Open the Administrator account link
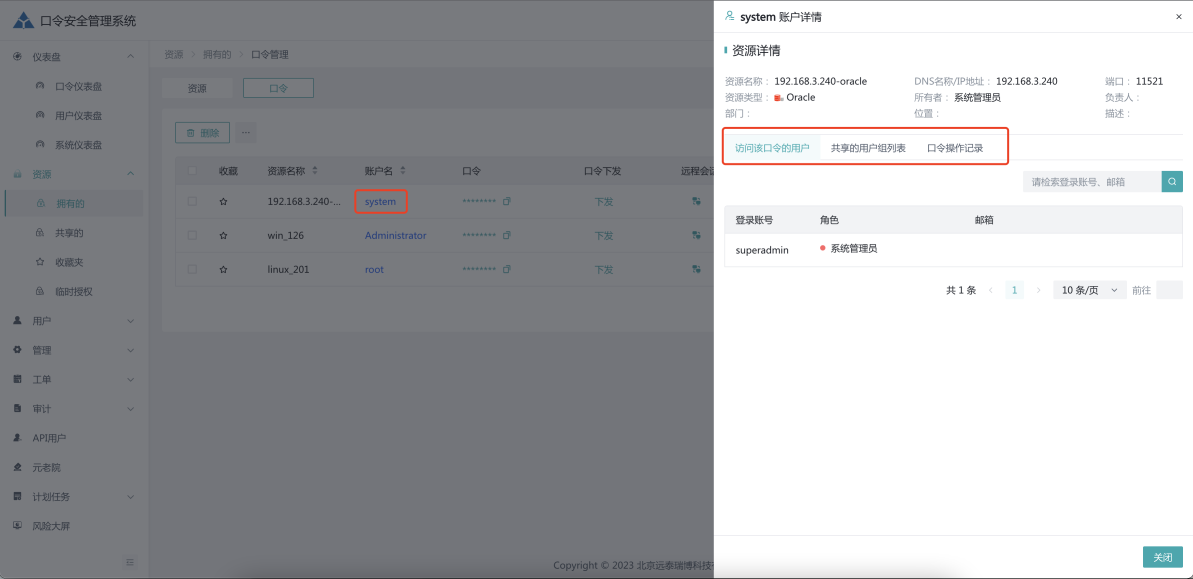The image size is (1193, 579). click(395, 236)
